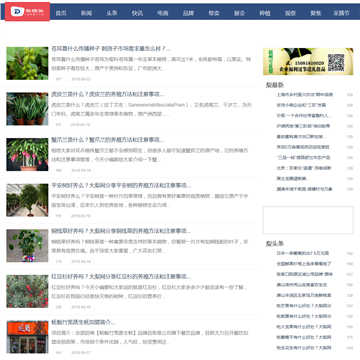
Task: Select 帮卖 in the navigation bar
Action: coord(214,13)
